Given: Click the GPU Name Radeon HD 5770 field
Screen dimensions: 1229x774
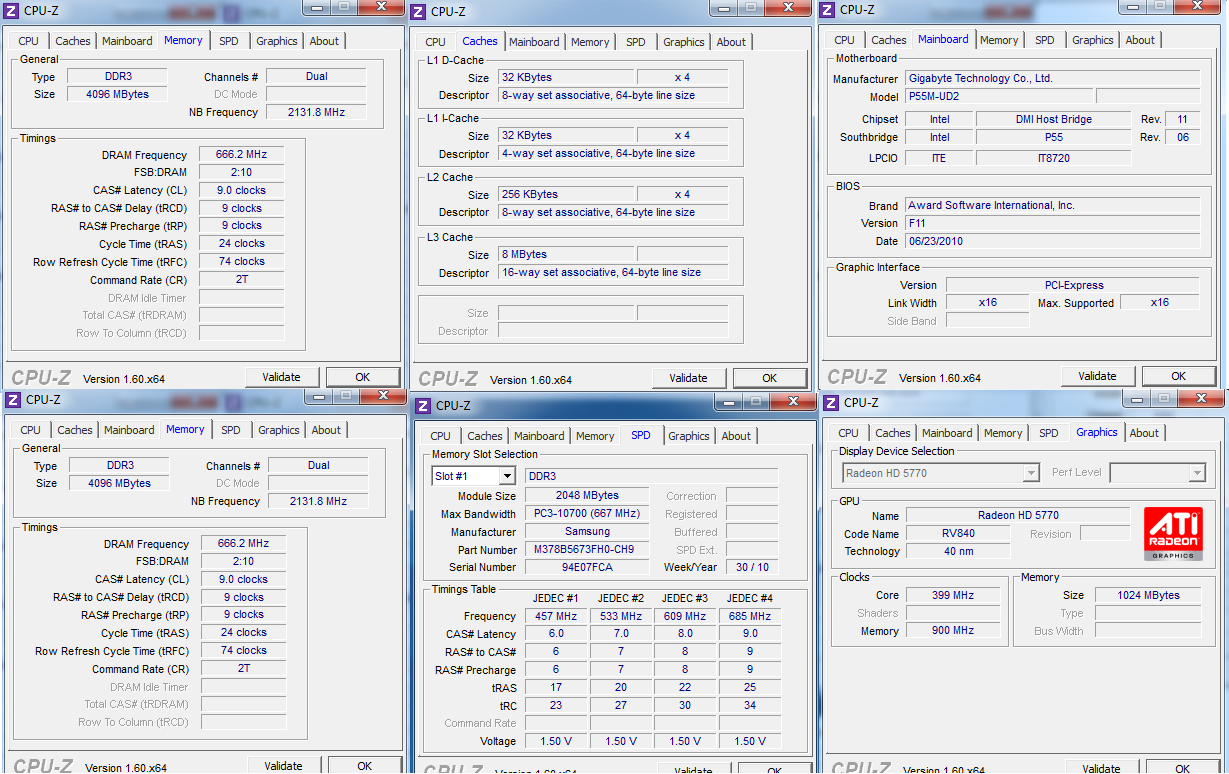Looking at the screenshot, I should tap(1018, 516).
